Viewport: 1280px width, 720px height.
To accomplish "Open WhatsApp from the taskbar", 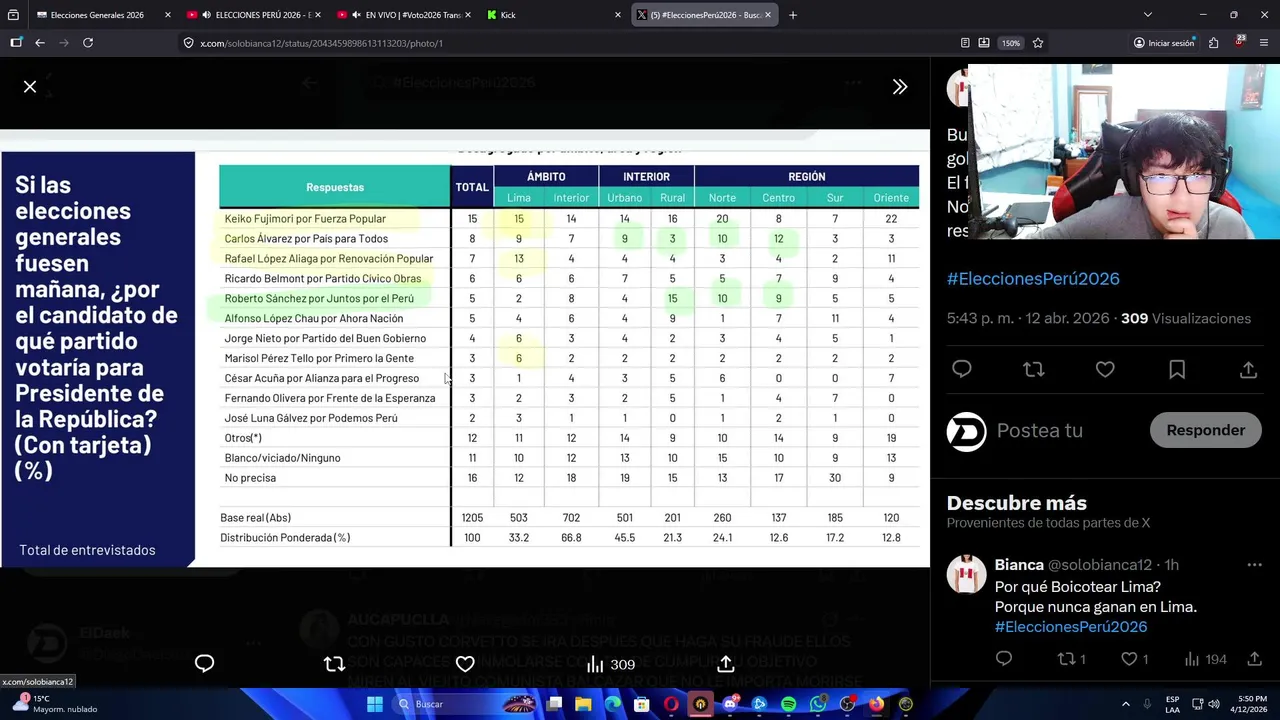I will tap(818, 704).
